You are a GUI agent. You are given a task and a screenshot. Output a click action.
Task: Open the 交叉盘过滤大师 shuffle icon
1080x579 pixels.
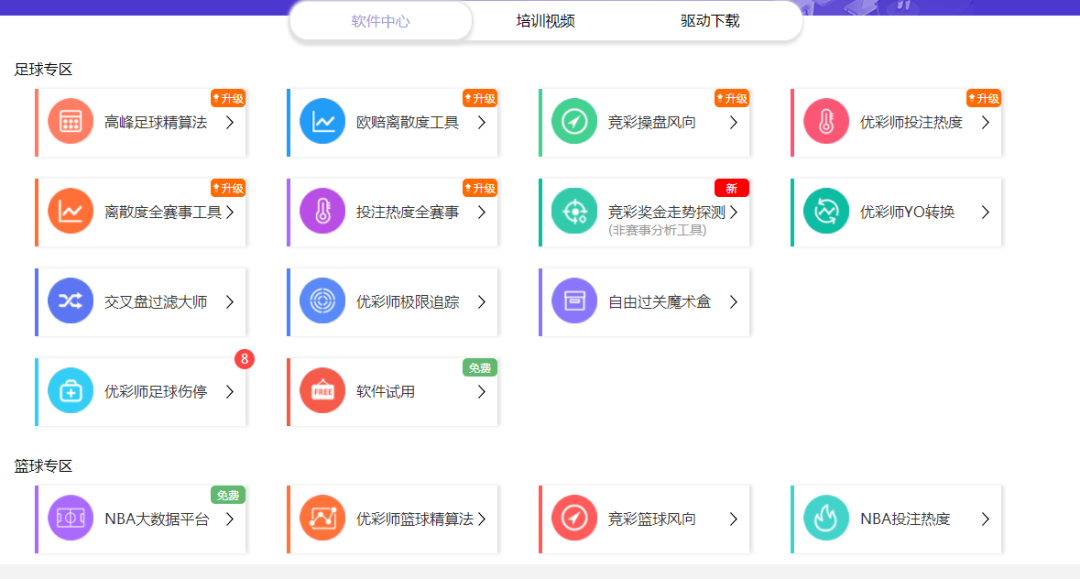coord(70,302)
